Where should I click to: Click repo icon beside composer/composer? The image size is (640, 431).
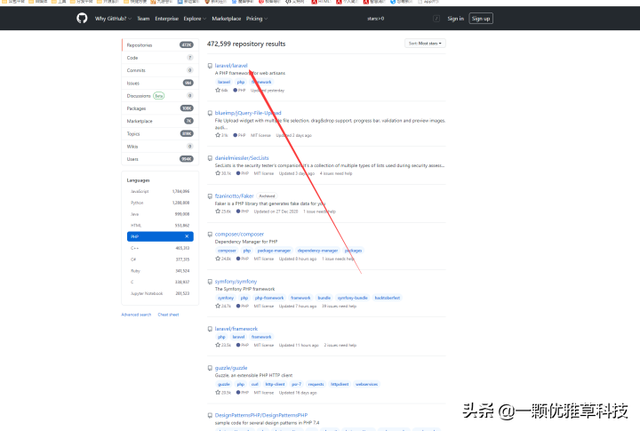(210, 234)
